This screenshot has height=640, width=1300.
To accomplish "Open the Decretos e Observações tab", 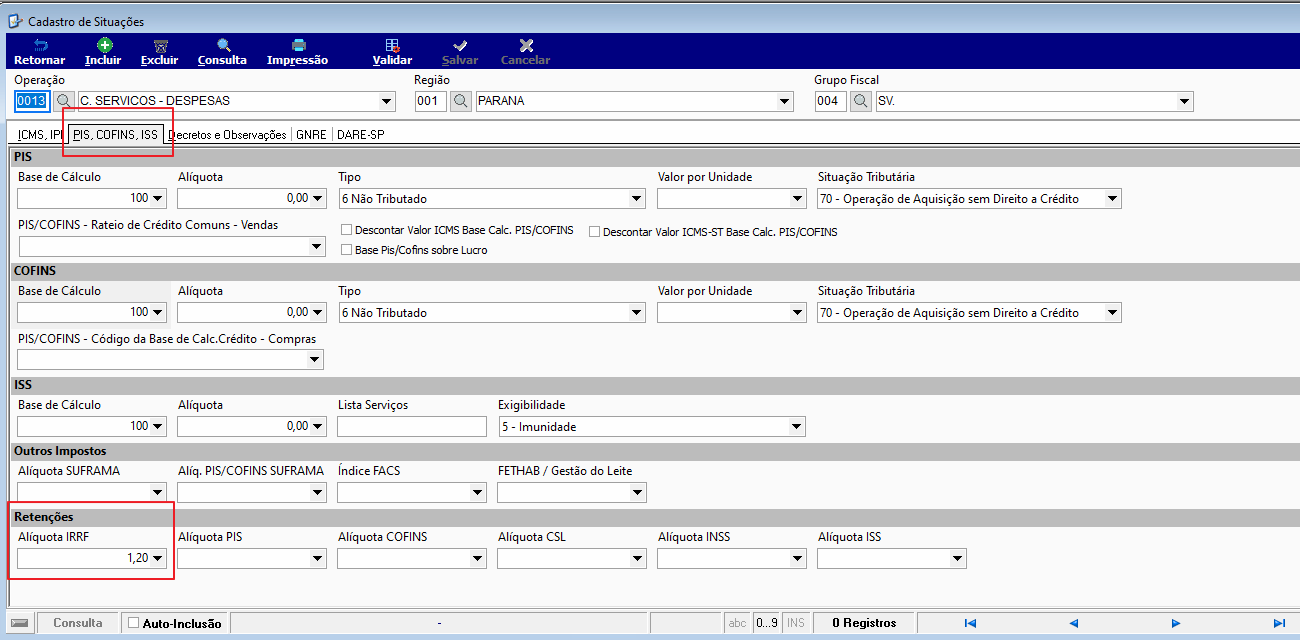I will 227,135.
